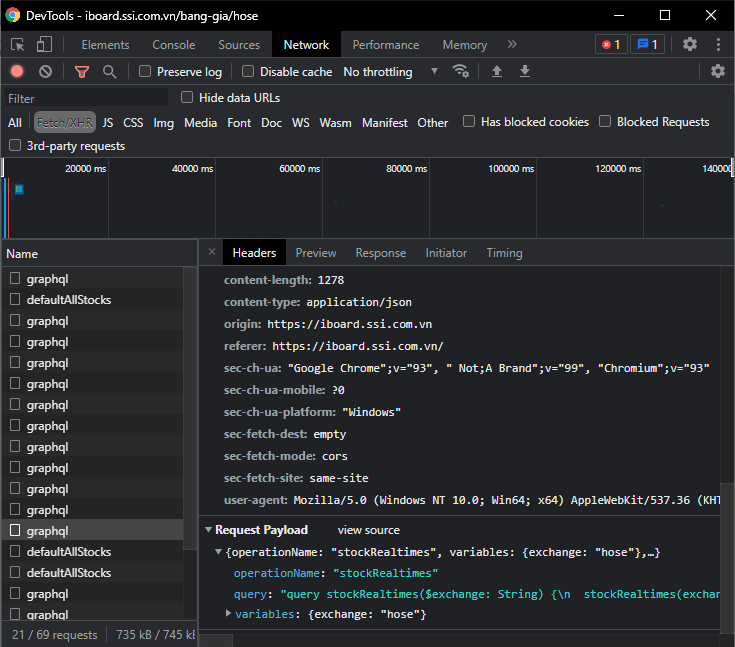This screenshot has width=735, height=647.
Task: Click the query payload value
Action: pyautogui.click(x=500, y=594)
